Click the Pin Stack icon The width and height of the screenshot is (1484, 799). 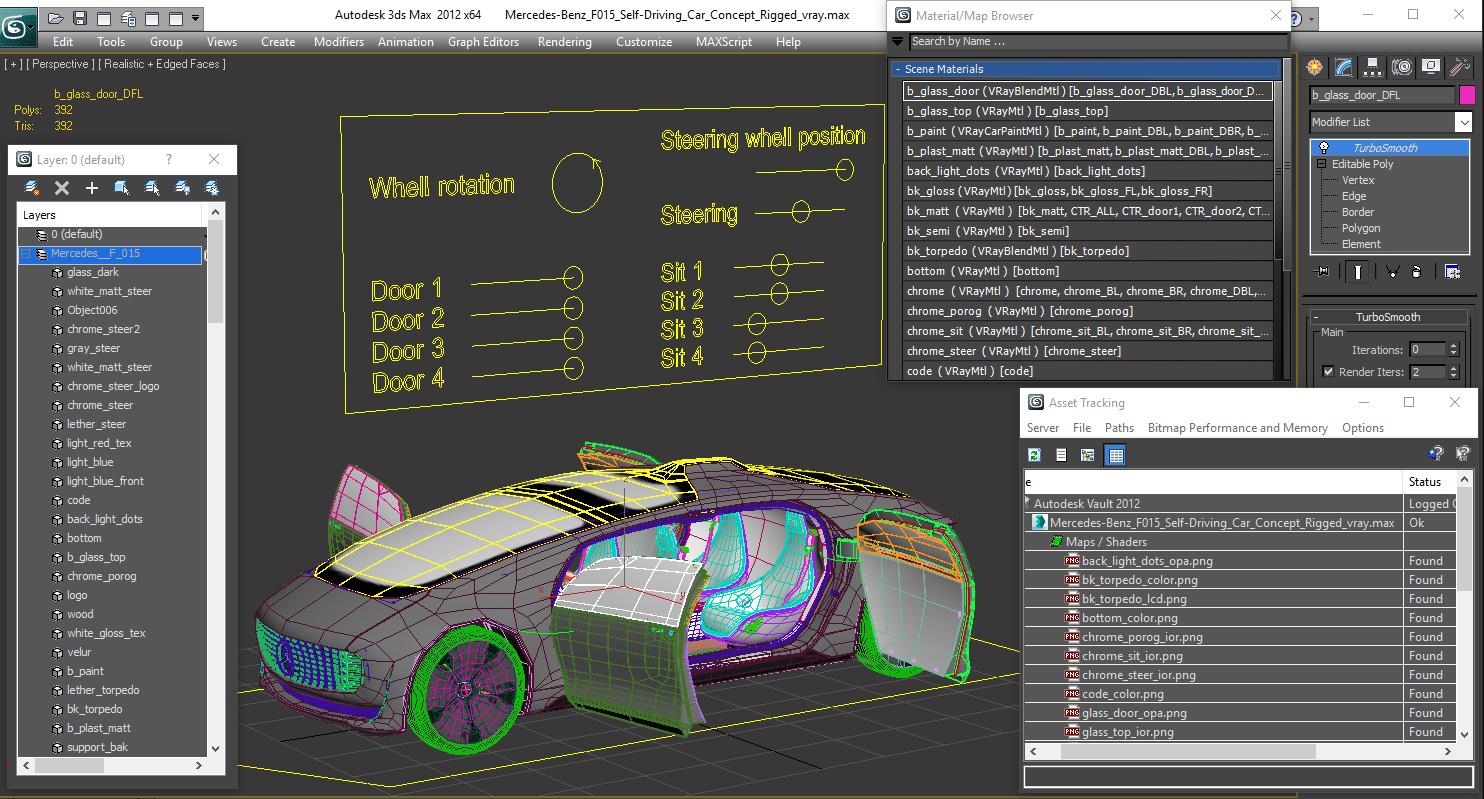pyautogui.click(x=1321, y=271)
